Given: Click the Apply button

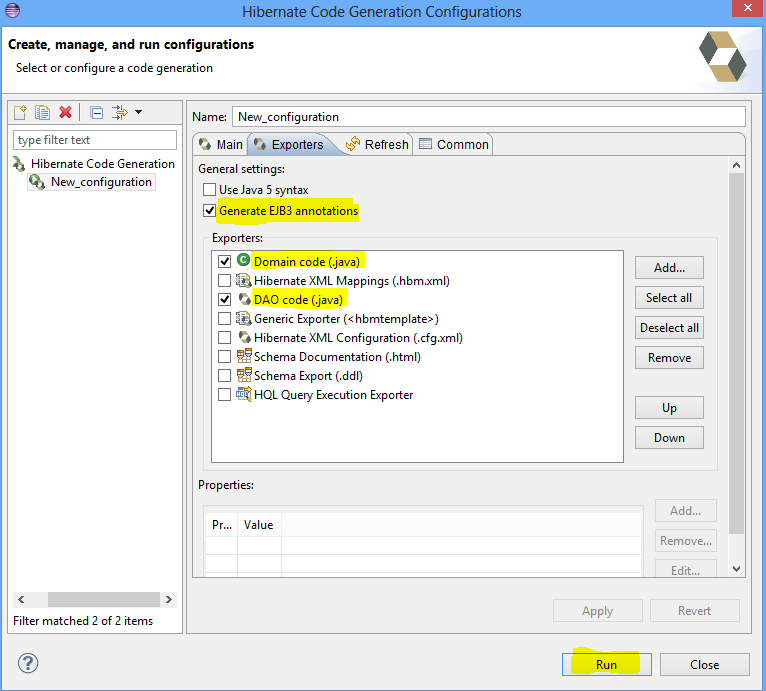Looking at the screenshot, I should click(597, 611).
